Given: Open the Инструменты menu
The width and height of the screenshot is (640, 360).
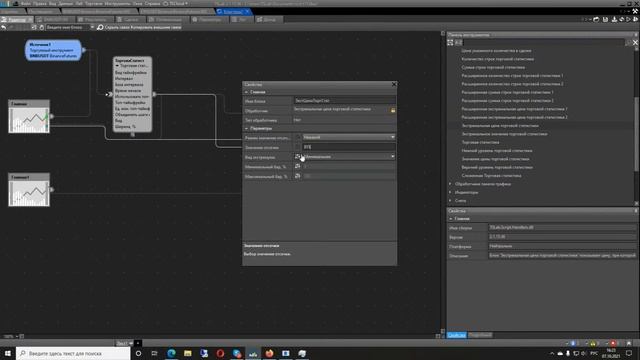Looking at the screenshot, I should pyautogui.click(x=117, y=3).
